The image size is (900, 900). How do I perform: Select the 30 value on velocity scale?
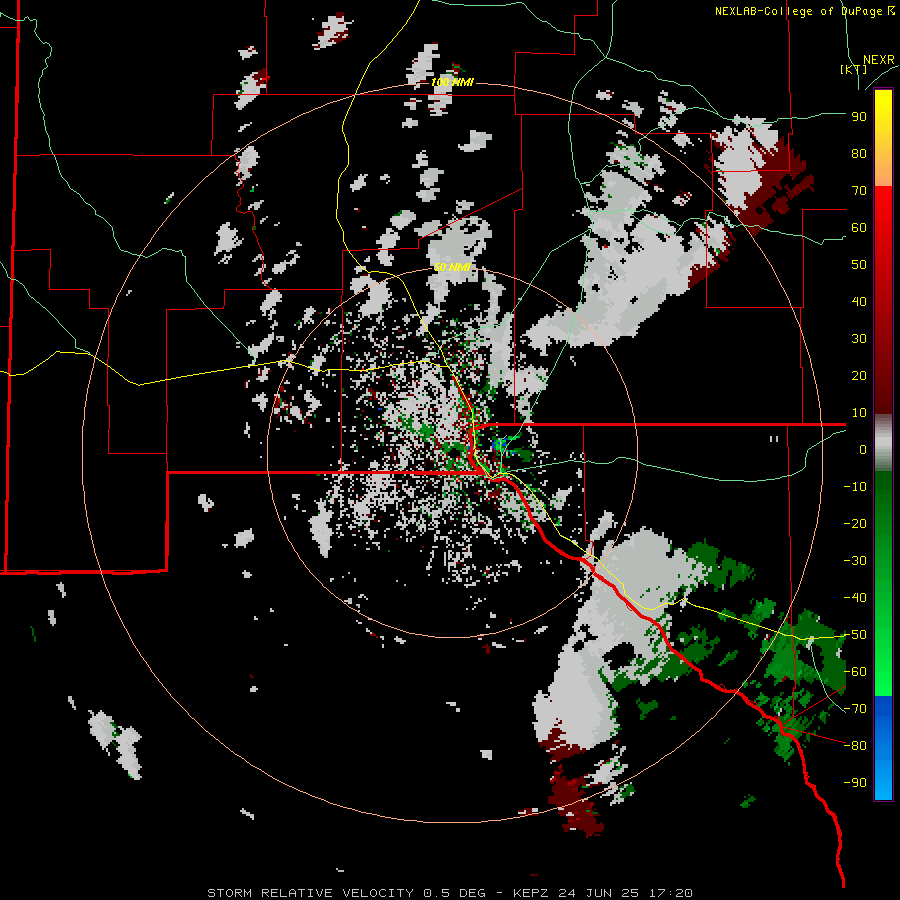tap(859, 339)
